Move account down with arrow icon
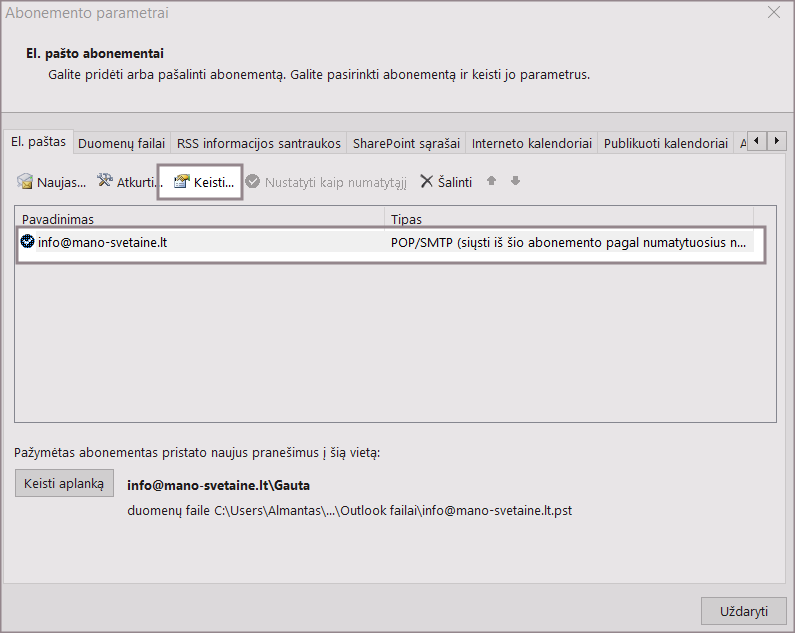This screenshot has height=633, width=795. click(x=516, y=182)
